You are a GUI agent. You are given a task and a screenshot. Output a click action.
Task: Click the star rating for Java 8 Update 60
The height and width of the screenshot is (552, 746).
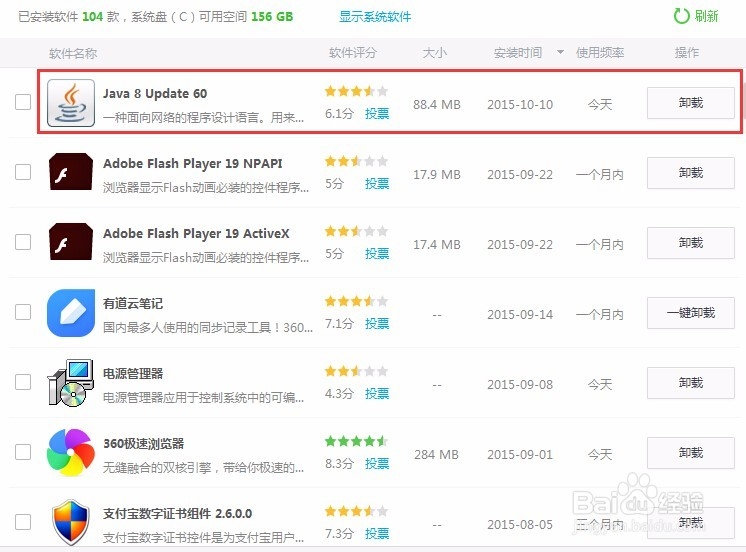[x=356, y=91]
